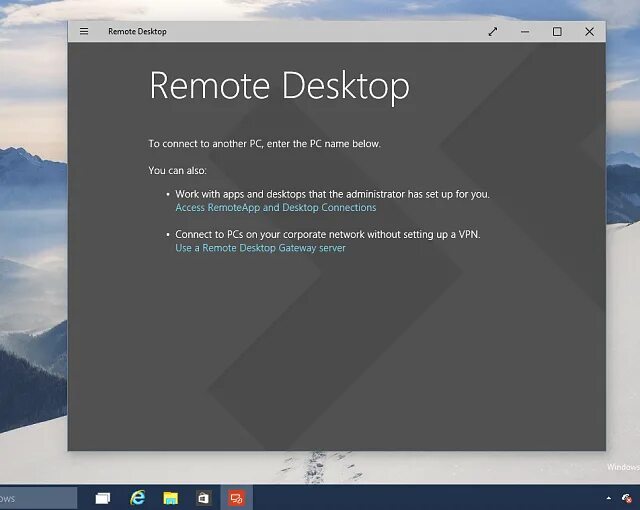Screen dimensions: 640x510
Task: Open Access RemoteApp and Desktop Connections link
Action: click(x=276, y=208)
